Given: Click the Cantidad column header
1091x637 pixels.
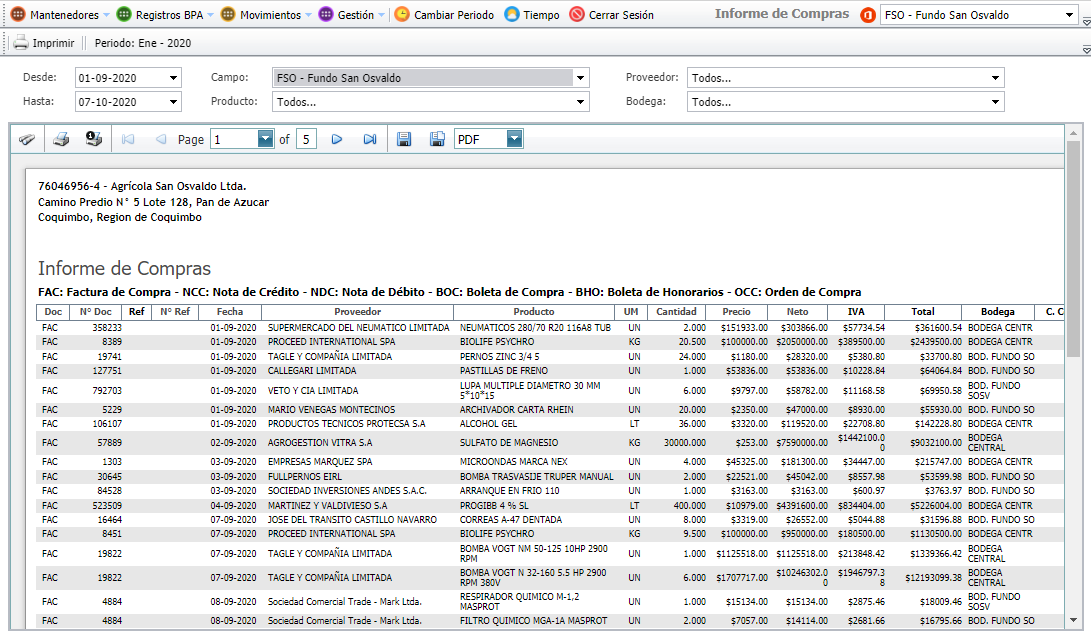Looking at the screenshot, I should pyautogui.click(x=676, y=312).
